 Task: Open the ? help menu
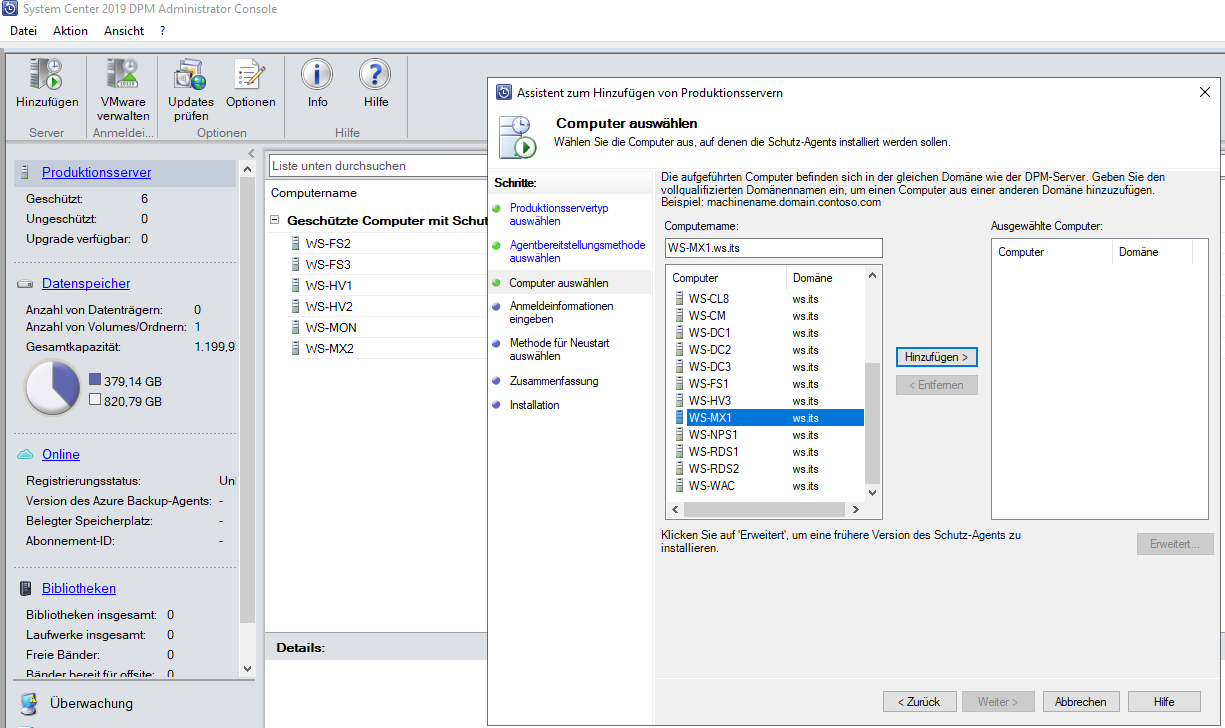click(163, 31)
